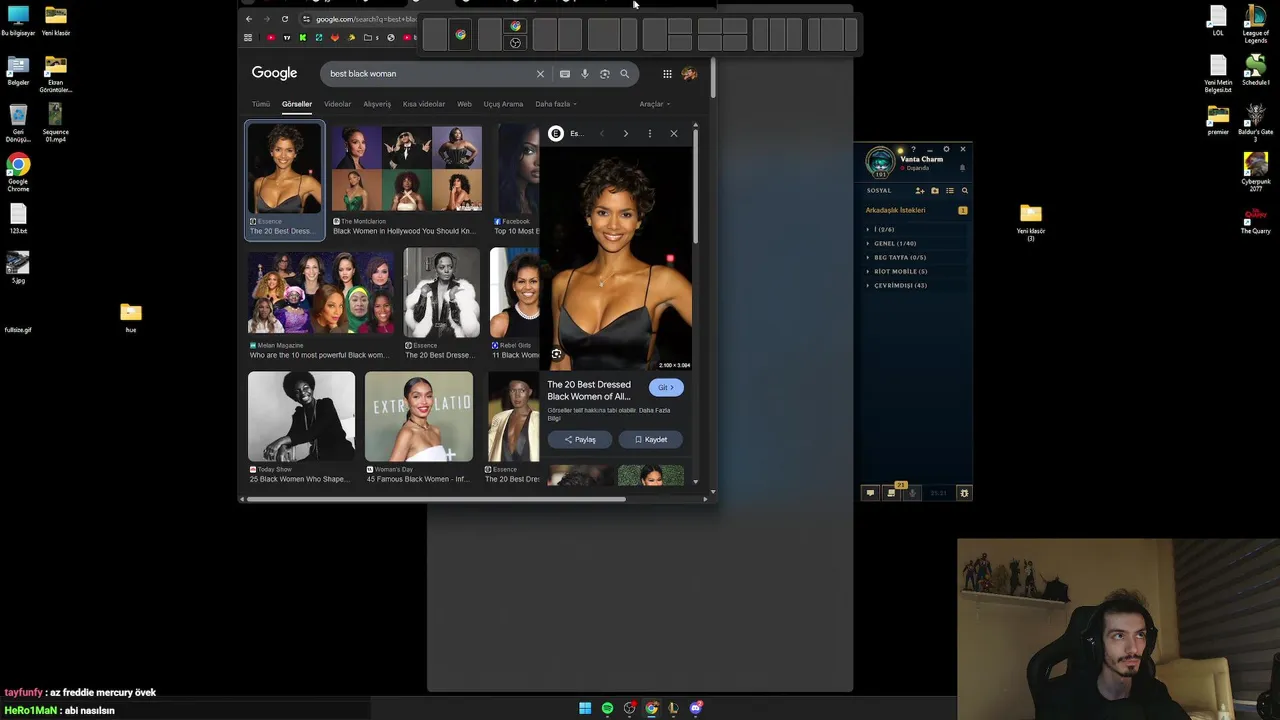1280x720 pixels.
Task: Open League missions icon with 21 badge
Action: pyautogui.click(x=891, y=492)
